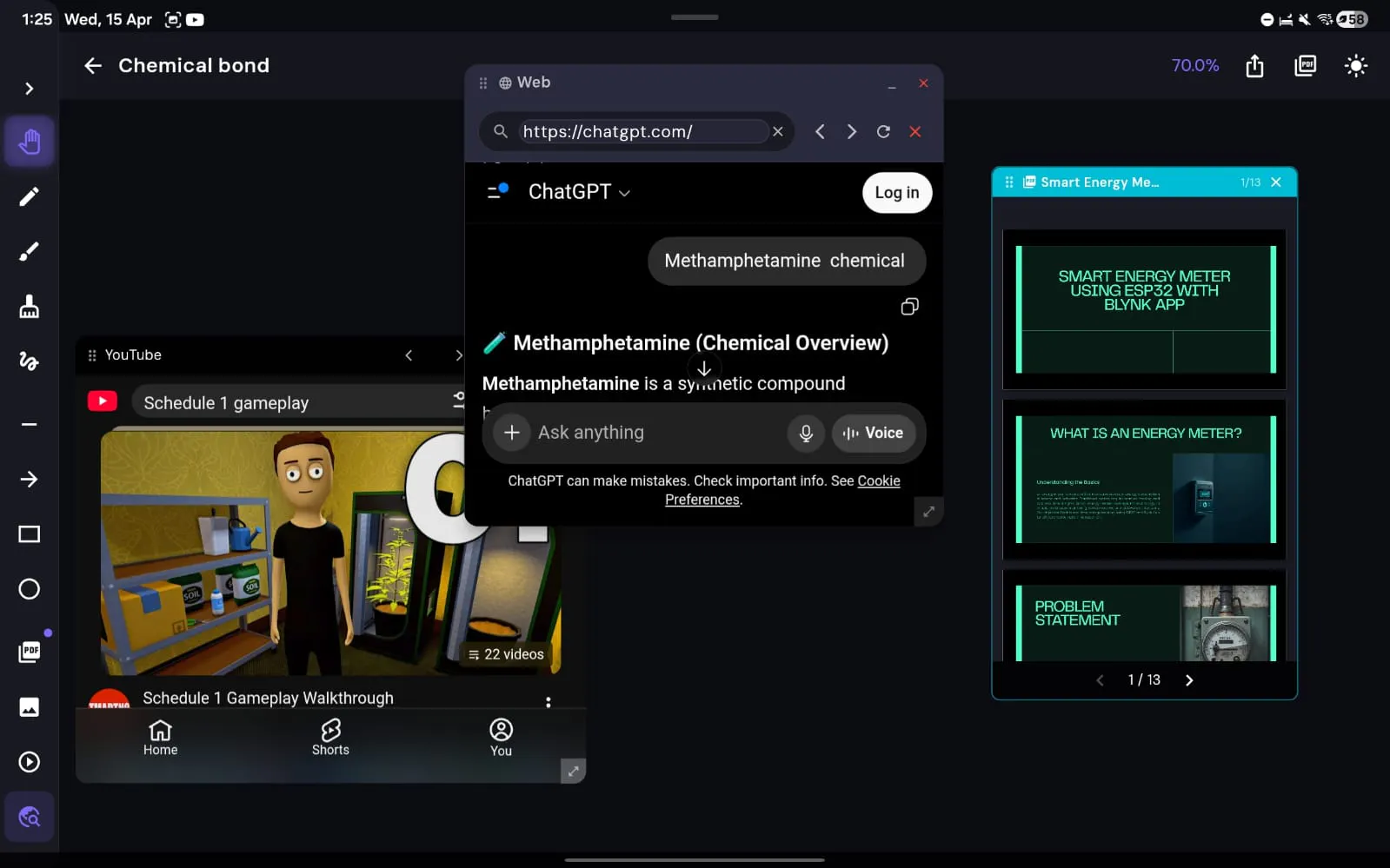
Task: Jump to bottom of ChatGPT conversation
Action: (x=704, y=369)
